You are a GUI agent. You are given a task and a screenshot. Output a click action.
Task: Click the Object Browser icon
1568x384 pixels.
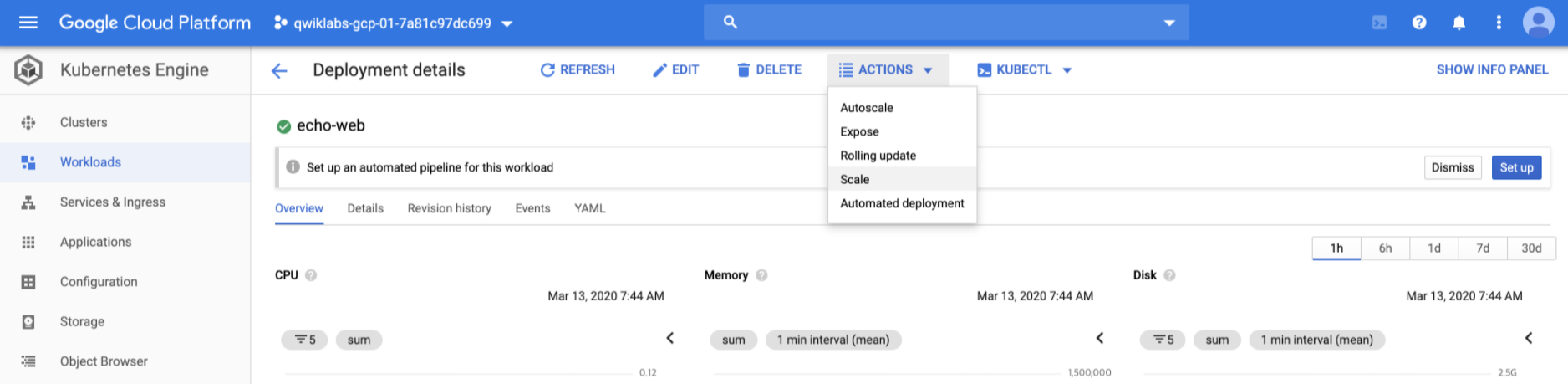[x=28, y=361]
